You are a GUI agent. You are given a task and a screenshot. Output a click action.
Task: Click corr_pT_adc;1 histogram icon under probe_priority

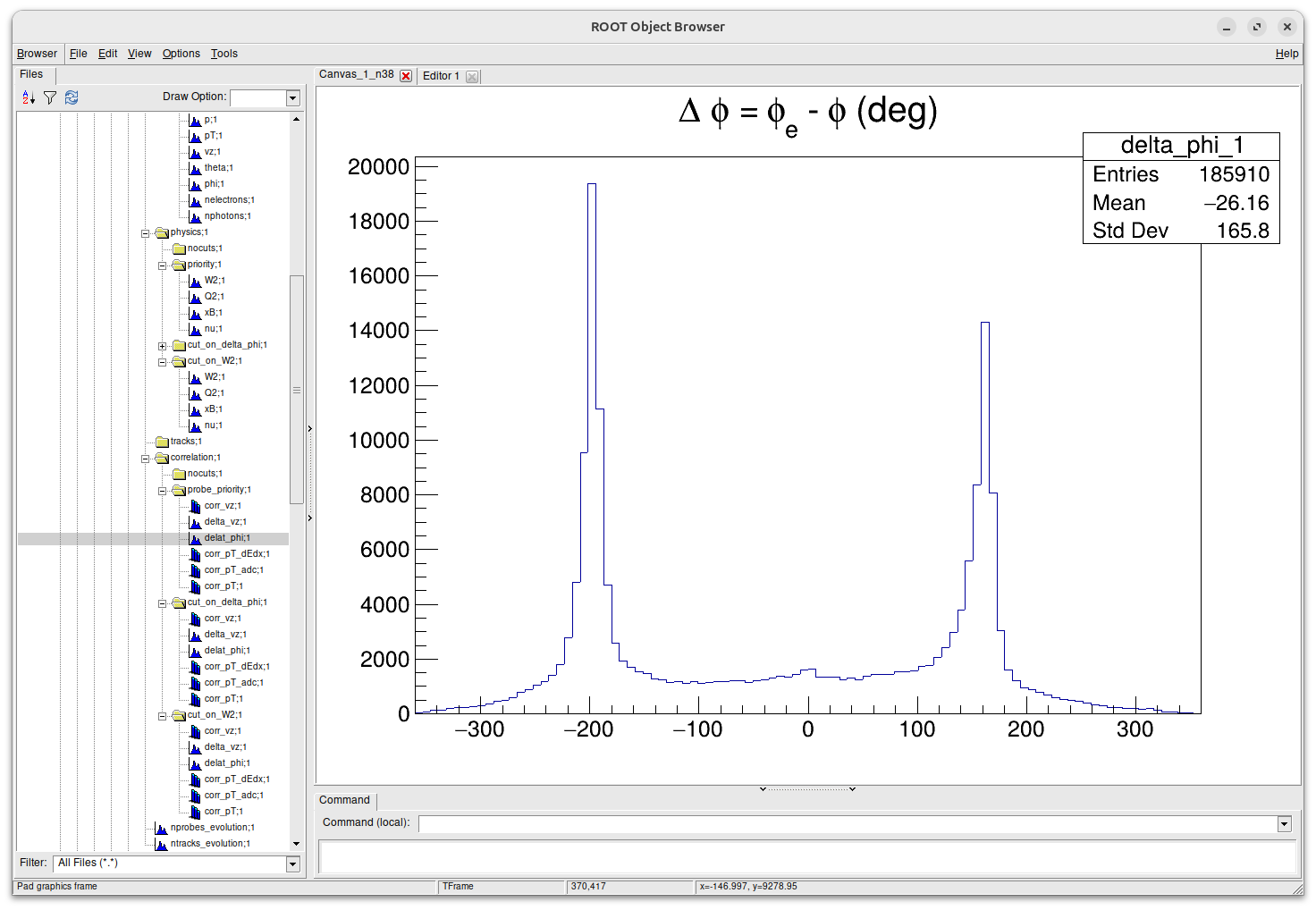point(195,570)
